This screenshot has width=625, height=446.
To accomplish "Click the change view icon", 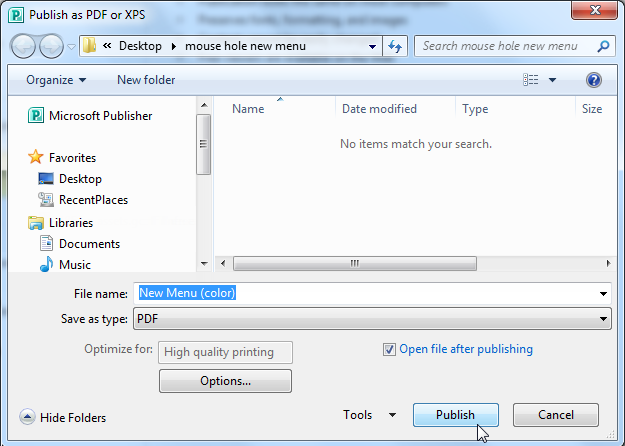I will [x=532, y=80].
